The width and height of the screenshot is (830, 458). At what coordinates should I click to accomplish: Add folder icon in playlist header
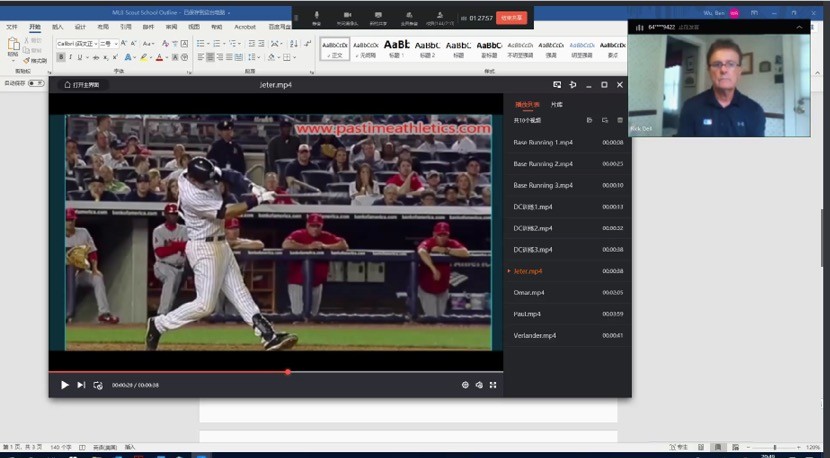pyautogui.click(x=605, y=120)
